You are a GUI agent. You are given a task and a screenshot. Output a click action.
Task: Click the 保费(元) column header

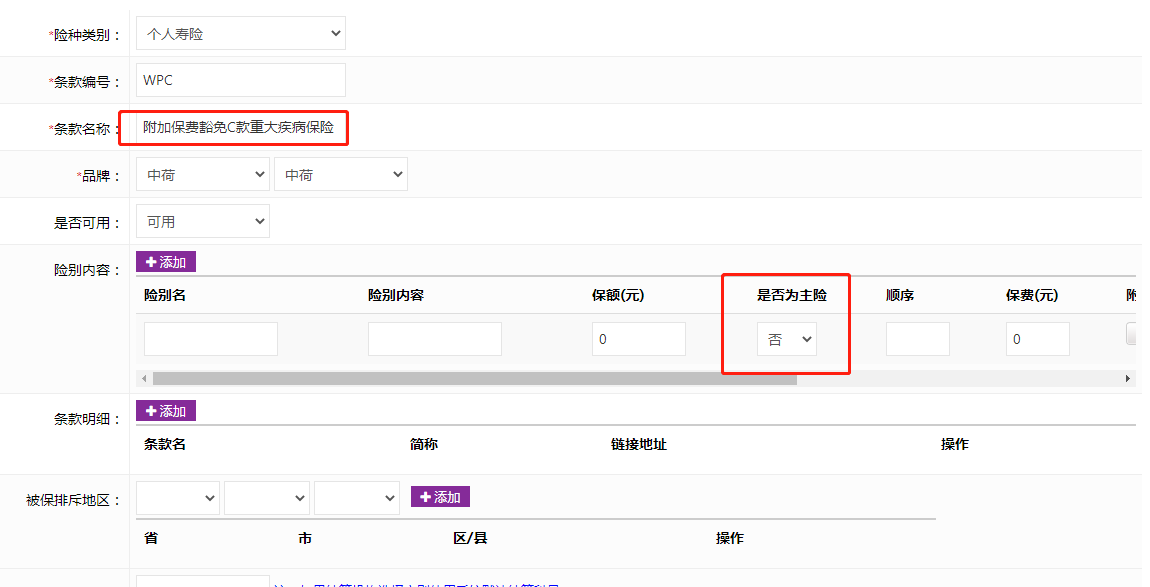click(x=1032, y=296)
